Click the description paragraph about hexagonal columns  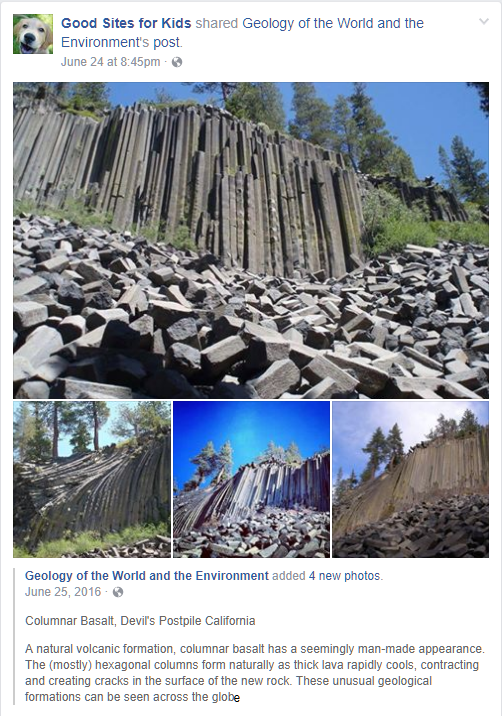point(255,673)
